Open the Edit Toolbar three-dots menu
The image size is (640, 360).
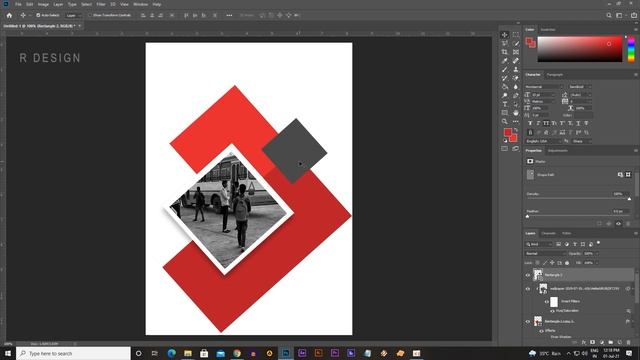coord(516,121)
